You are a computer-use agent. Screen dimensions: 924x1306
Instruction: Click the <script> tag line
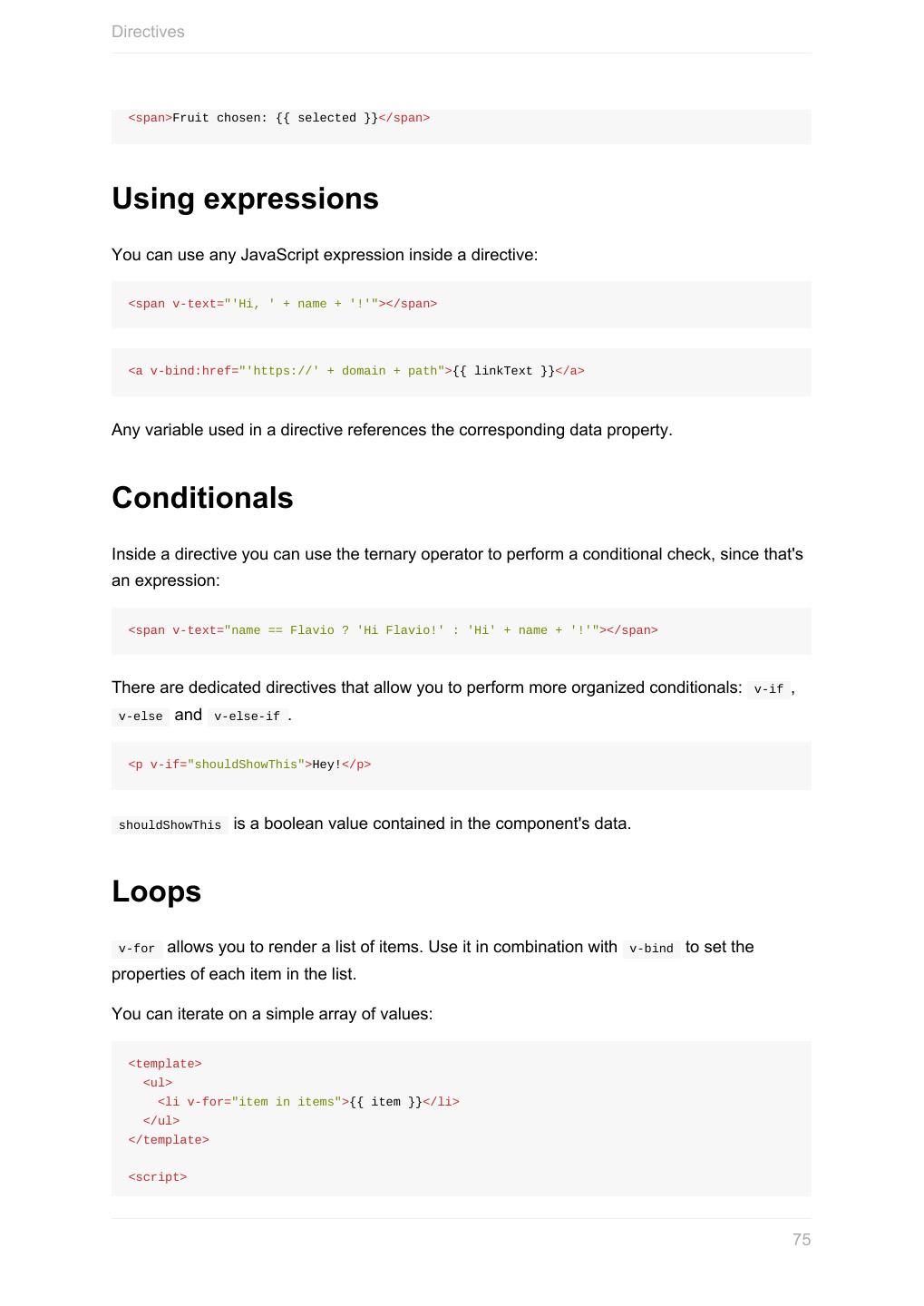click(158, 1177)
